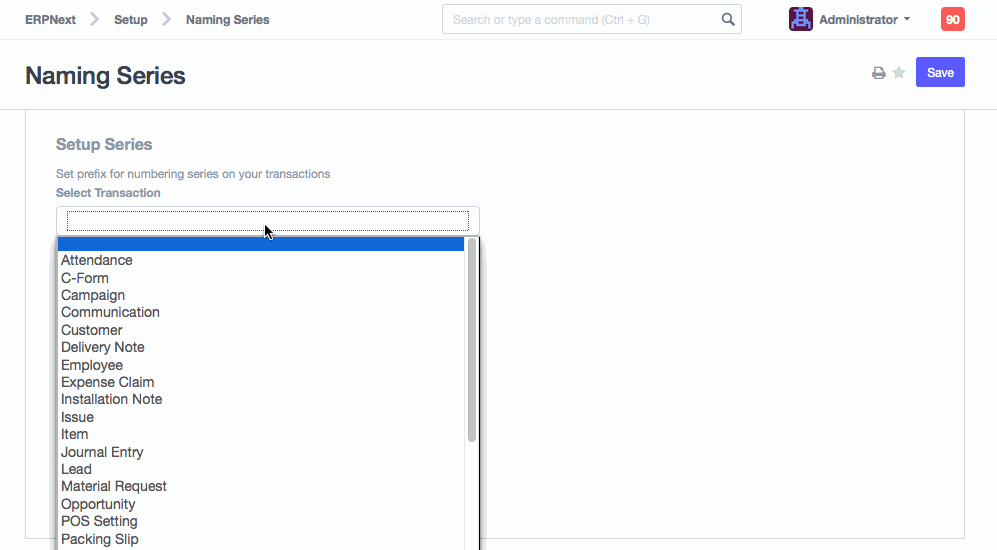
Task: Choose Attendance from the list
Action: coord(97,260)
